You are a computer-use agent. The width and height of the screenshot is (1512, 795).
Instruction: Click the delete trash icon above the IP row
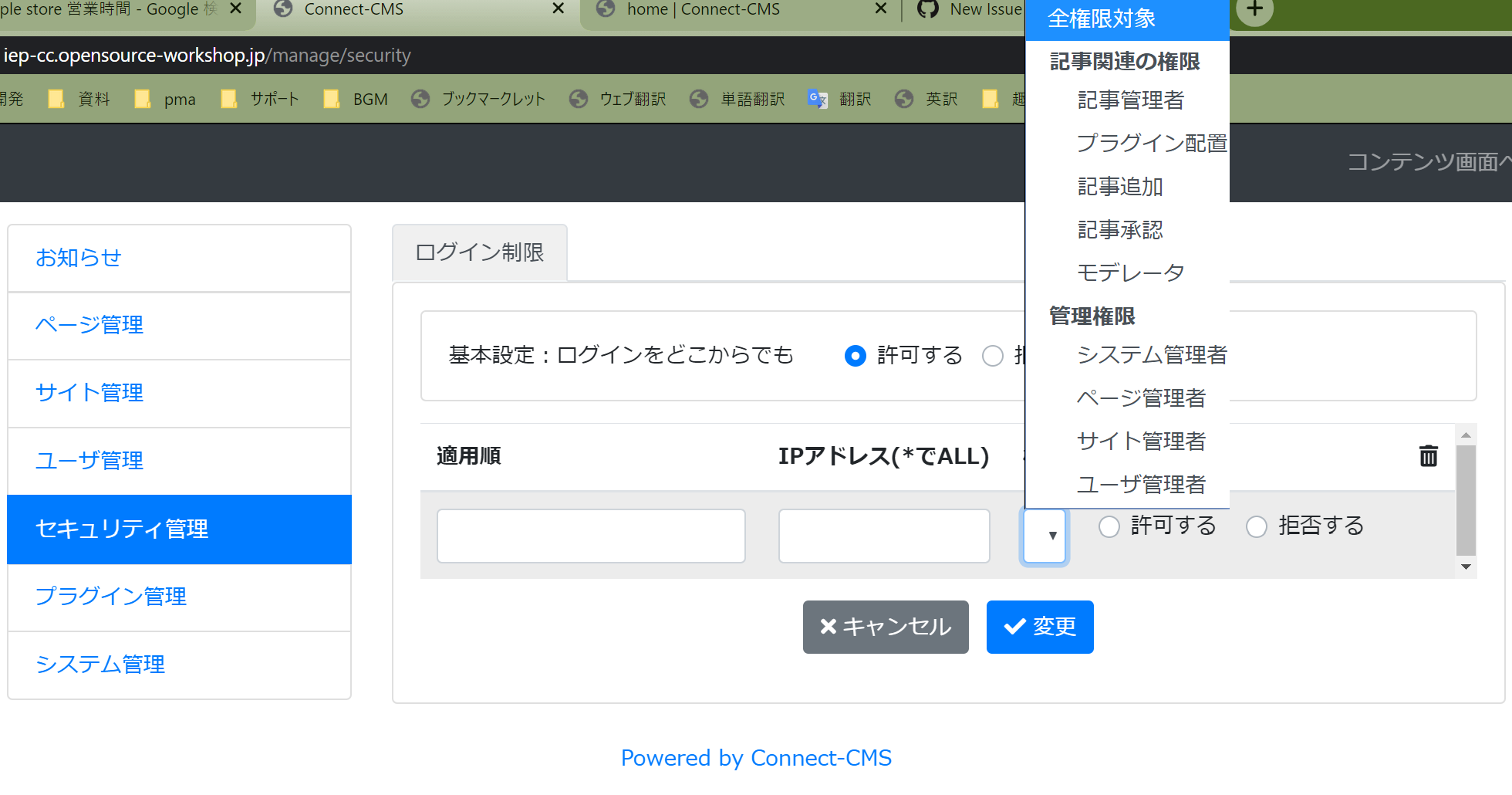tap(1429, 456)
